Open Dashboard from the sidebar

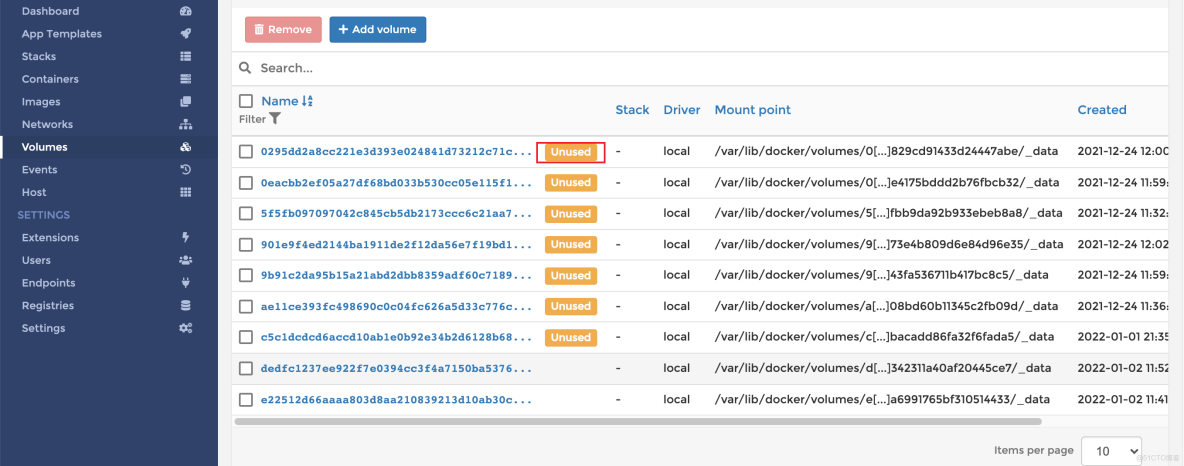50,11
